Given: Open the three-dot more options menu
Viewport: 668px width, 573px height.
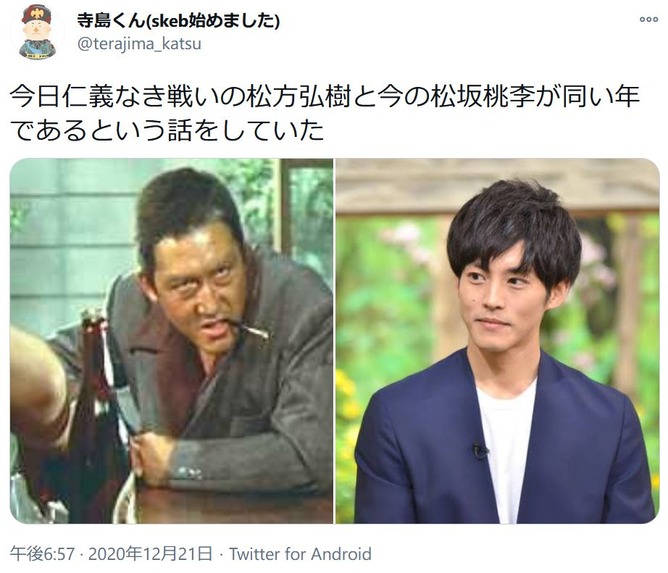Looking at the screenshot, I should click(648, 19).
